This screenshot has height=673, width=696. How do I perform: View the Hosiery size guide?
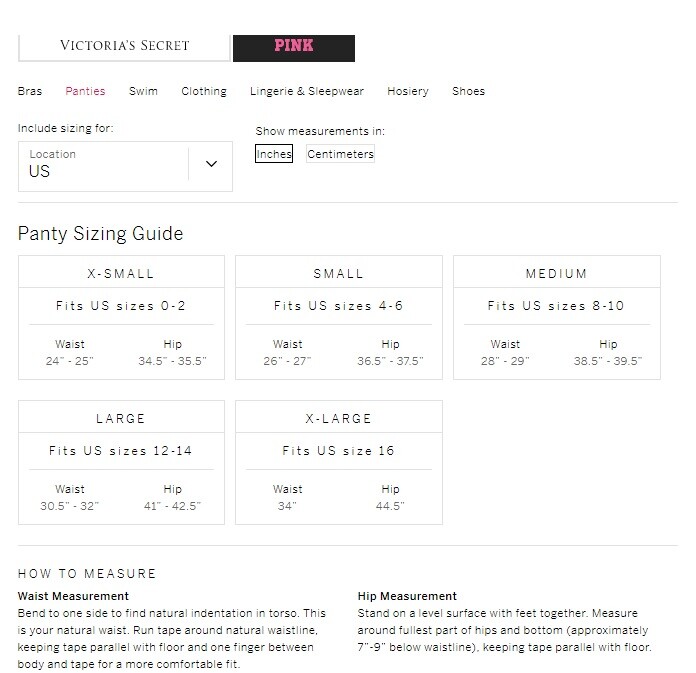407,91
